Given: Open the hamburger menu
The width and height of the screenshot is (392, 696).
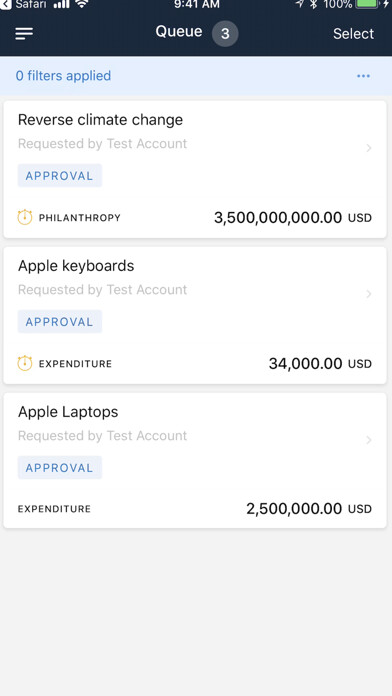Looking at the screenshot, I should [x=24, y=34].
